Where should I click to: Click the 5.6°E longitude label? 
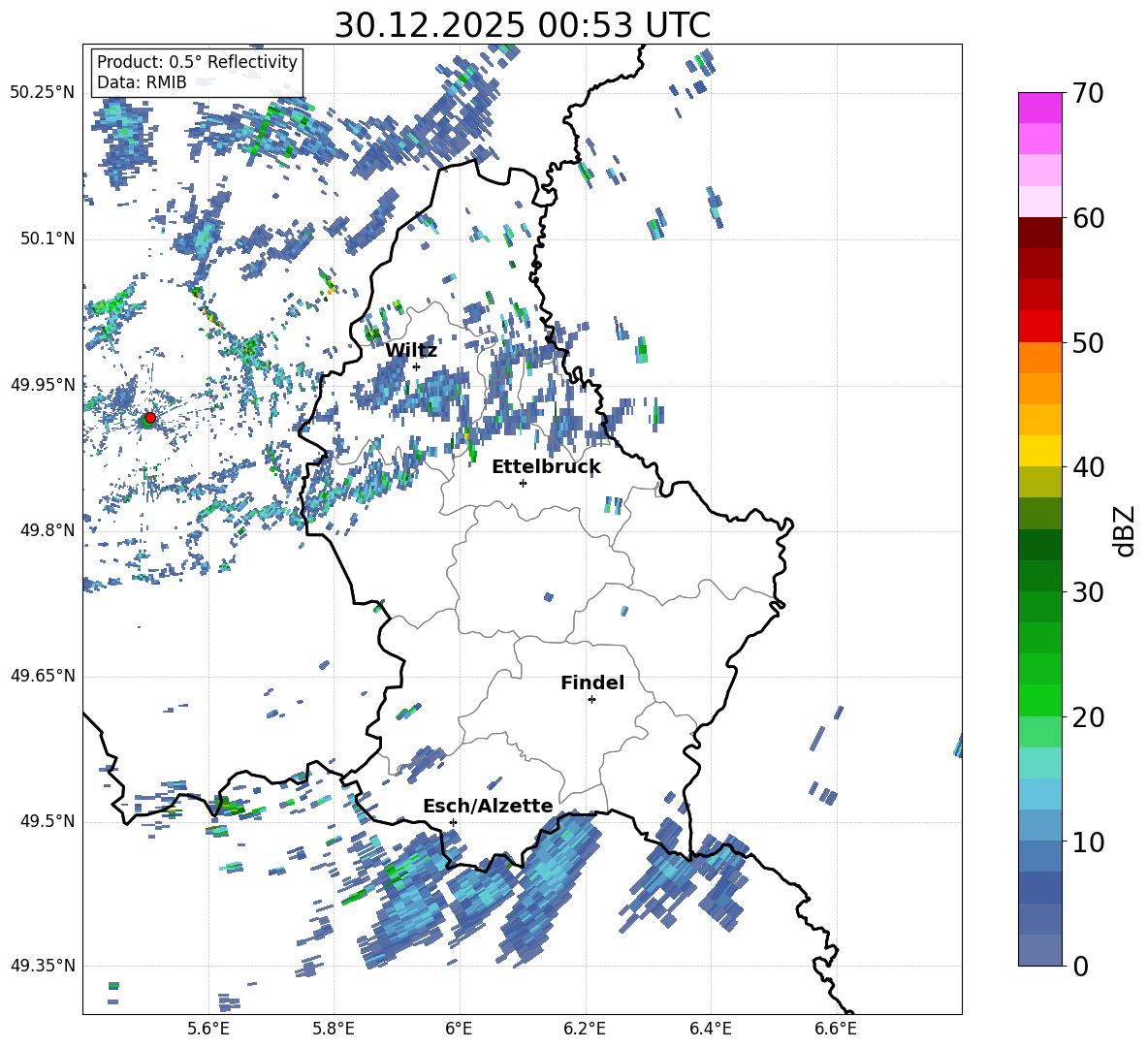(207, 1029)
